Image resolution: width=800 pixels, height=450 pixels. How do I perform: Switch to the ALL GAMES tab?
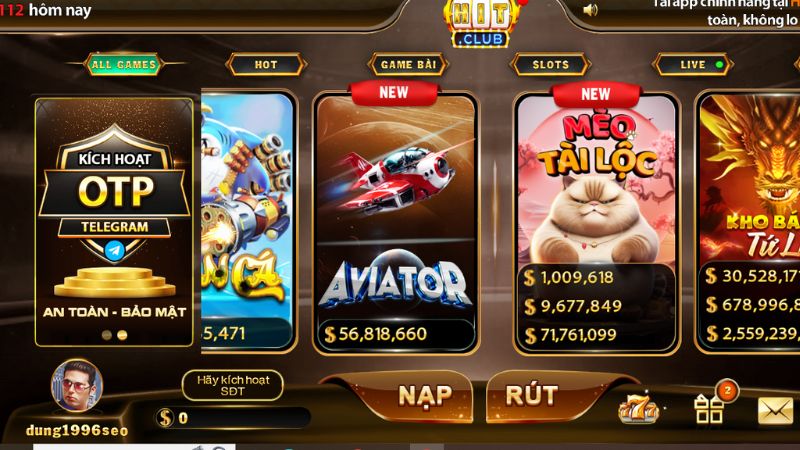123,65
